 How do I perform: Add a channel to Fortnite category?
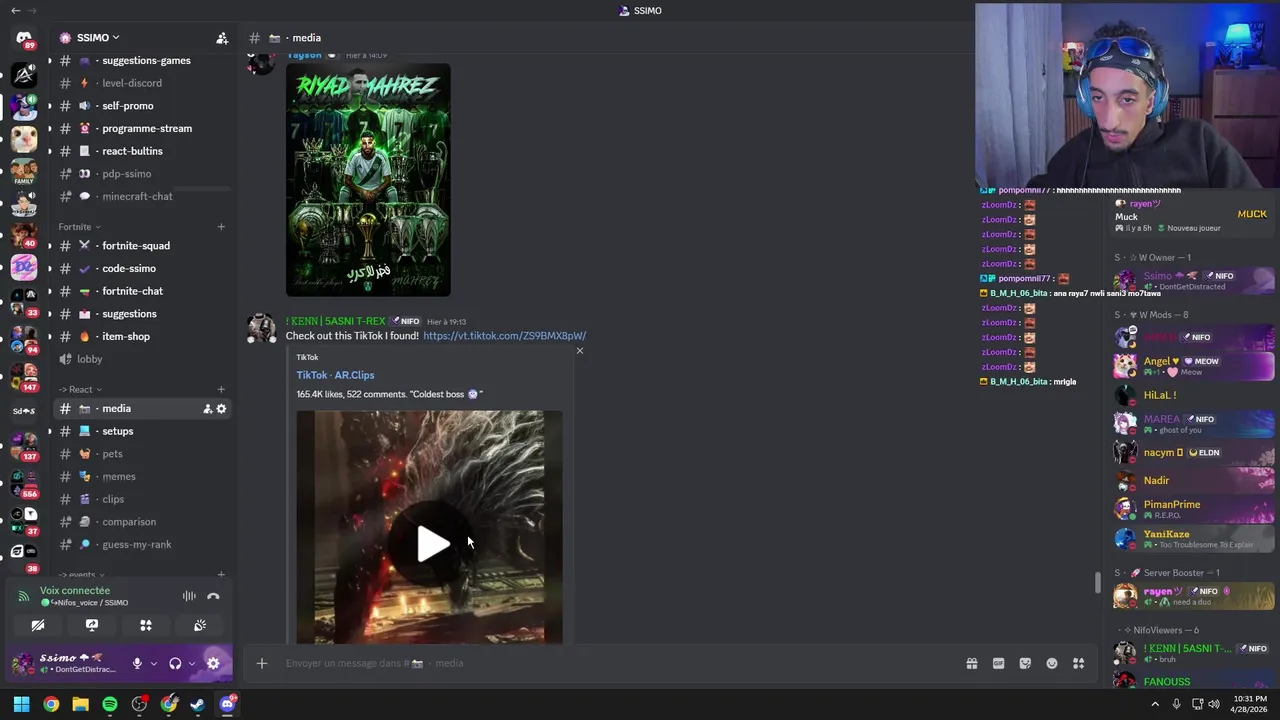tap(221, 227)
